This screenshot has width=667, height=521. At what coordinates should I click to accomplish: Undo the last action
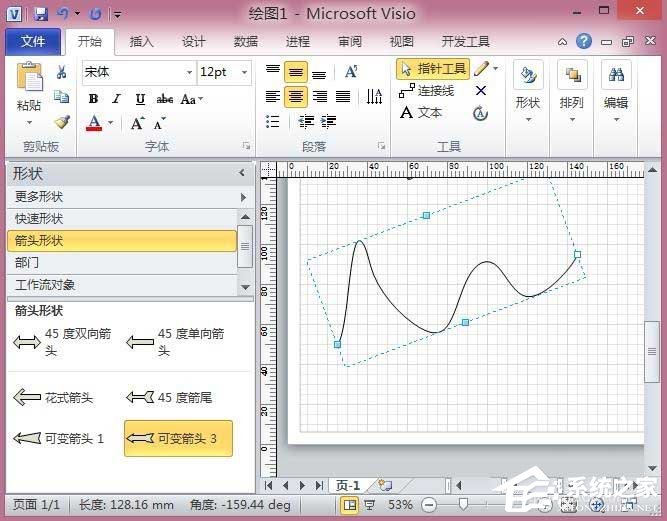click(63, 14)
